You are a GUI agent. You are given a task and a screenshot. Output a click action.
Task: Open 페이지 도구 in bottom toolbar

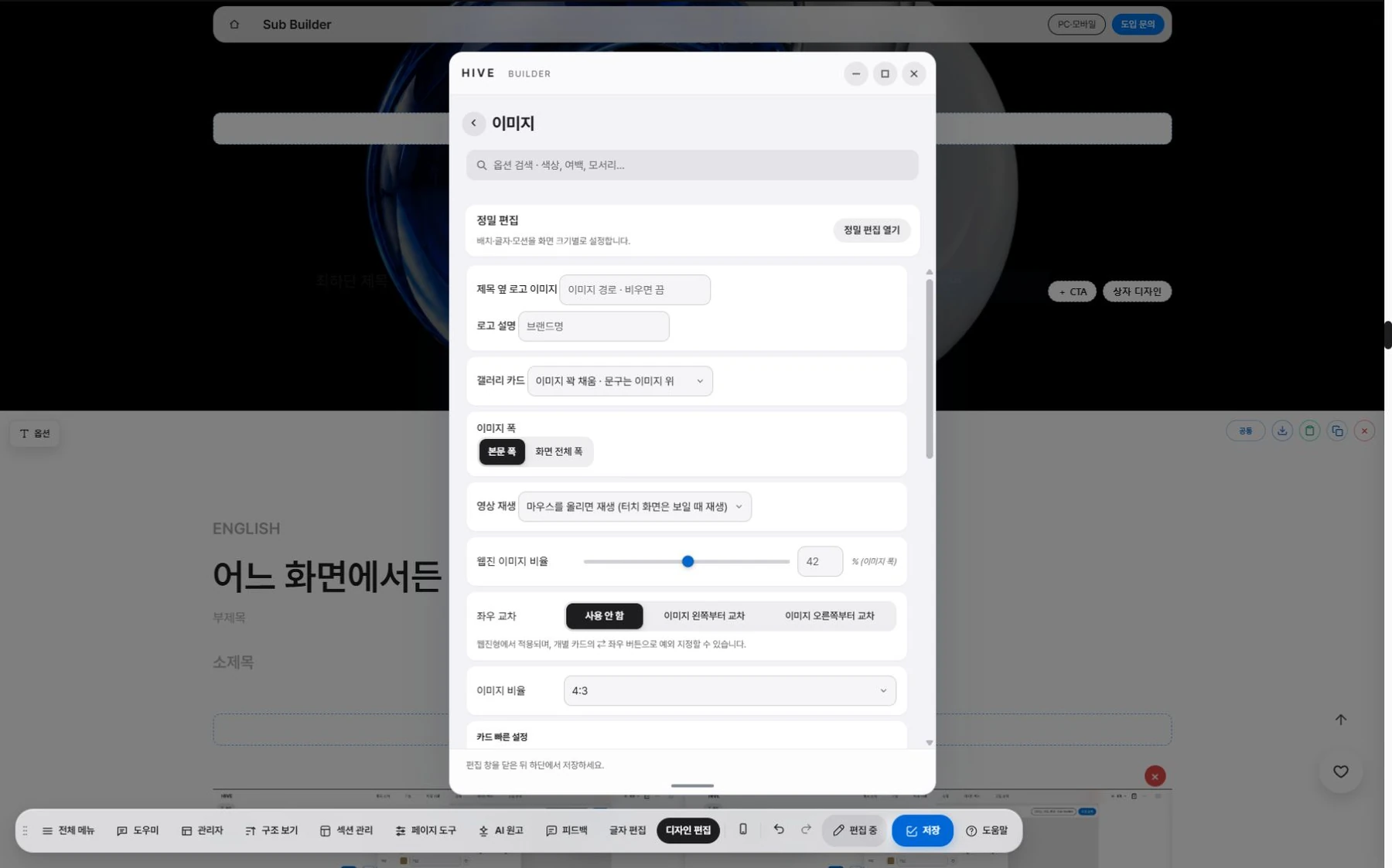(x=425, y=831)
